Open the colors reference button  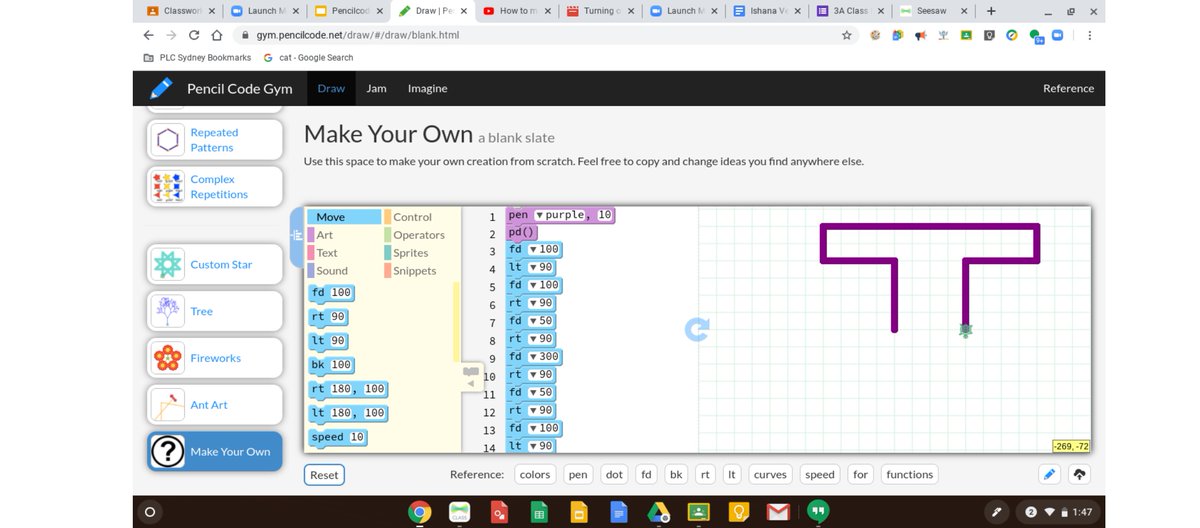tap(535, 475)
